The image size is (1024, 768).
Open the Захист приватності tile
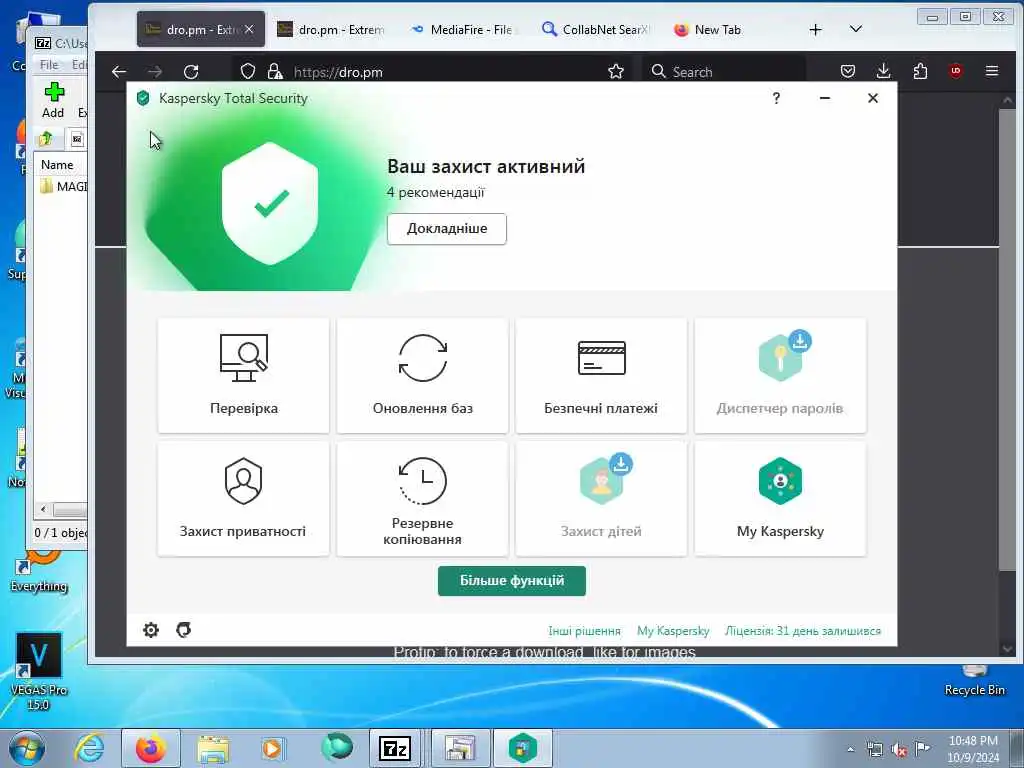coord(244,499)
